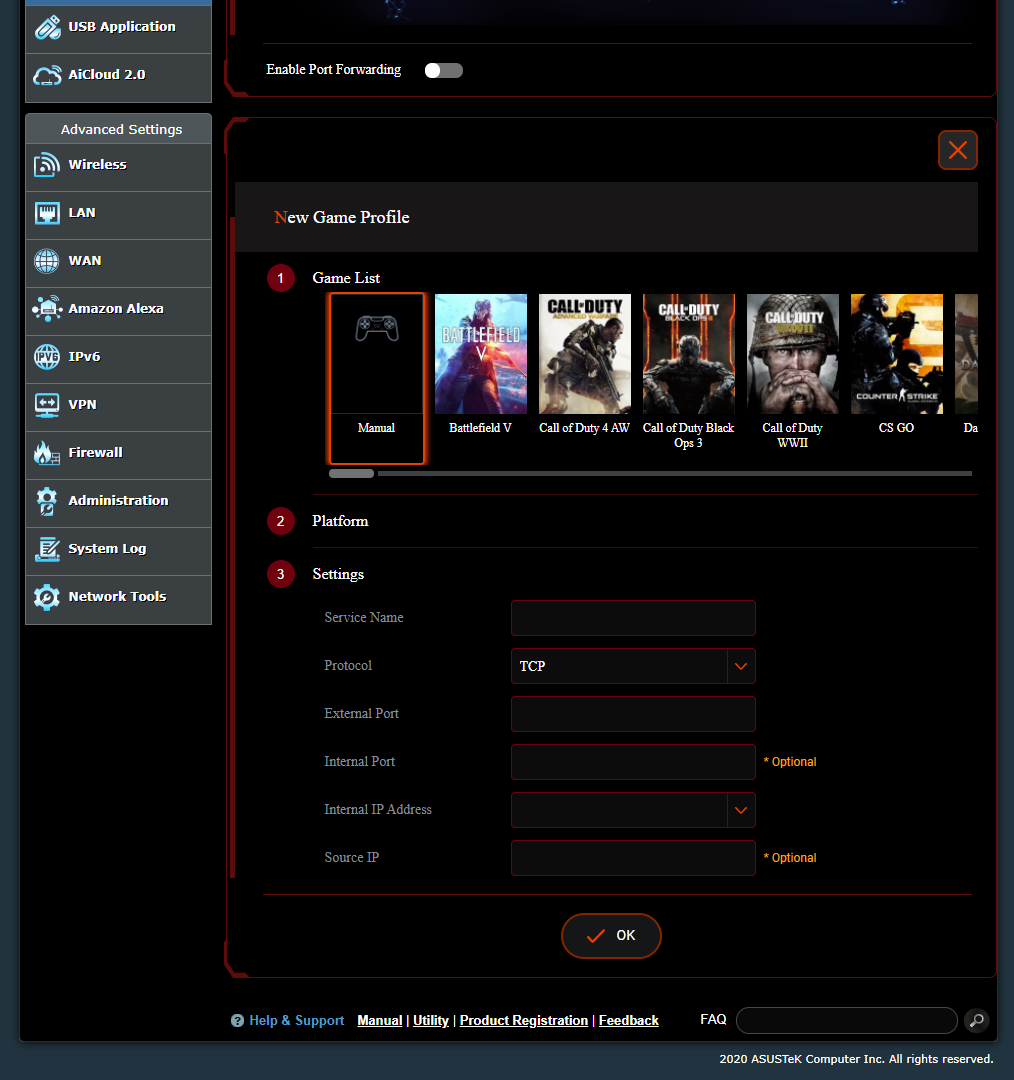The width and height of the screenshot is (1014, 1080).
Task: Open the Manual link in footer
Action: 380,1020
